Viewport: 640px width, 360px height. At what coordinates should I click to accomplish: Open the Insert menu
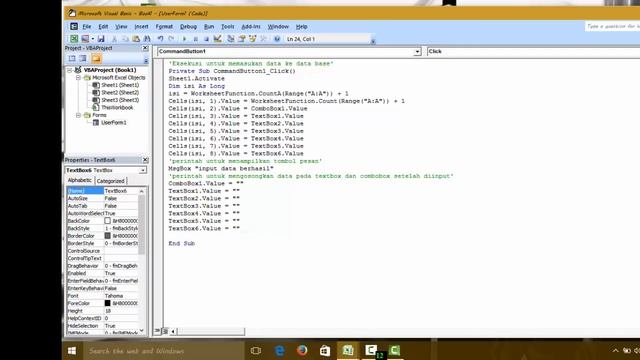pos(141,27)
